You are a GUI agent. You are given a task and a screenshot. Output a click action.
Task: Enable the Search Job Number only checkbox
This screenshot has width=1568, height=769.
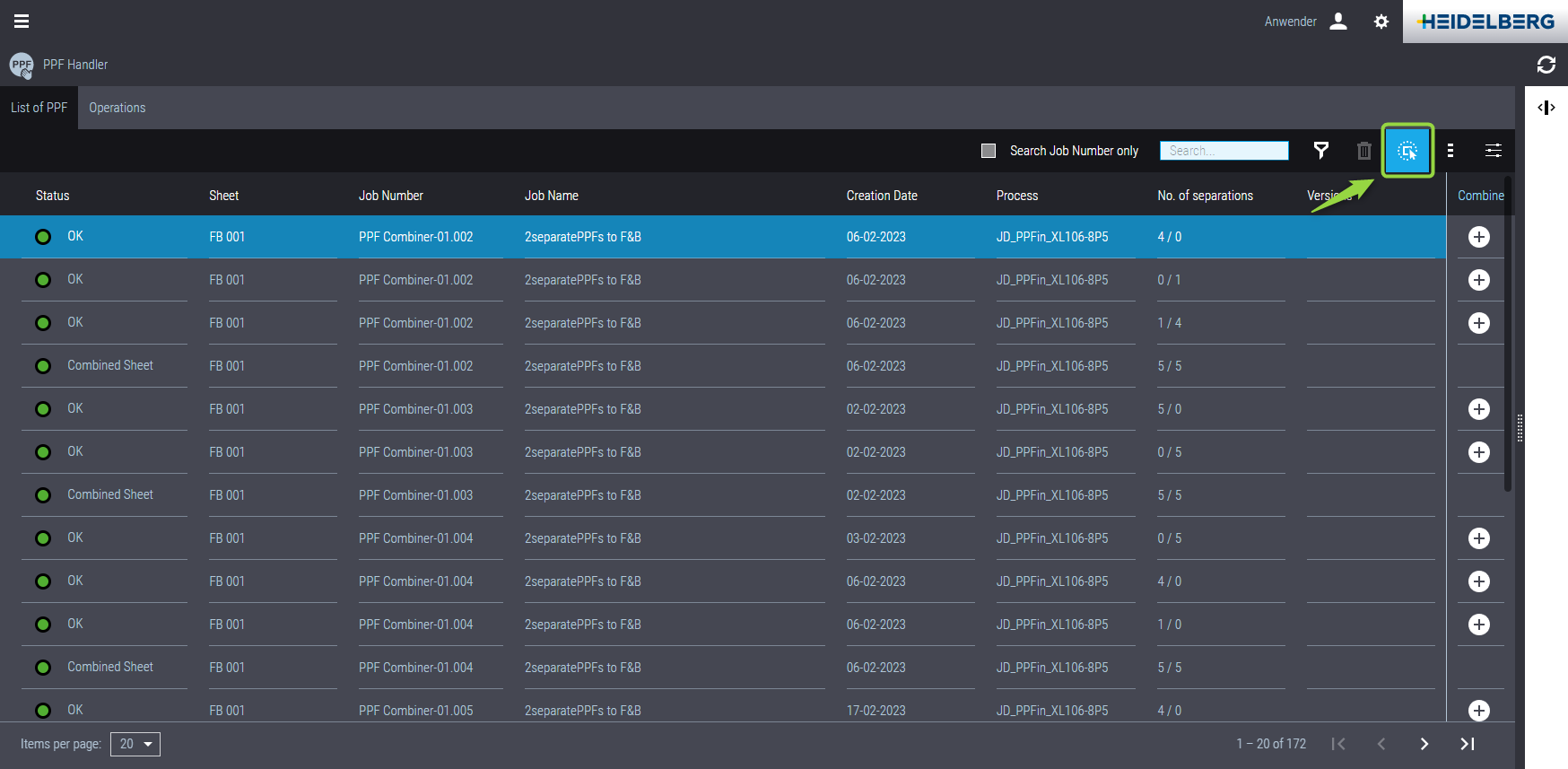click(989, 151)
